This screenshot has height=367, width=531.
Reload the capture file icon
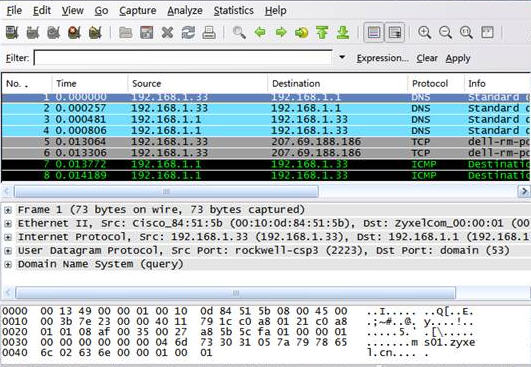pos(188,33)
